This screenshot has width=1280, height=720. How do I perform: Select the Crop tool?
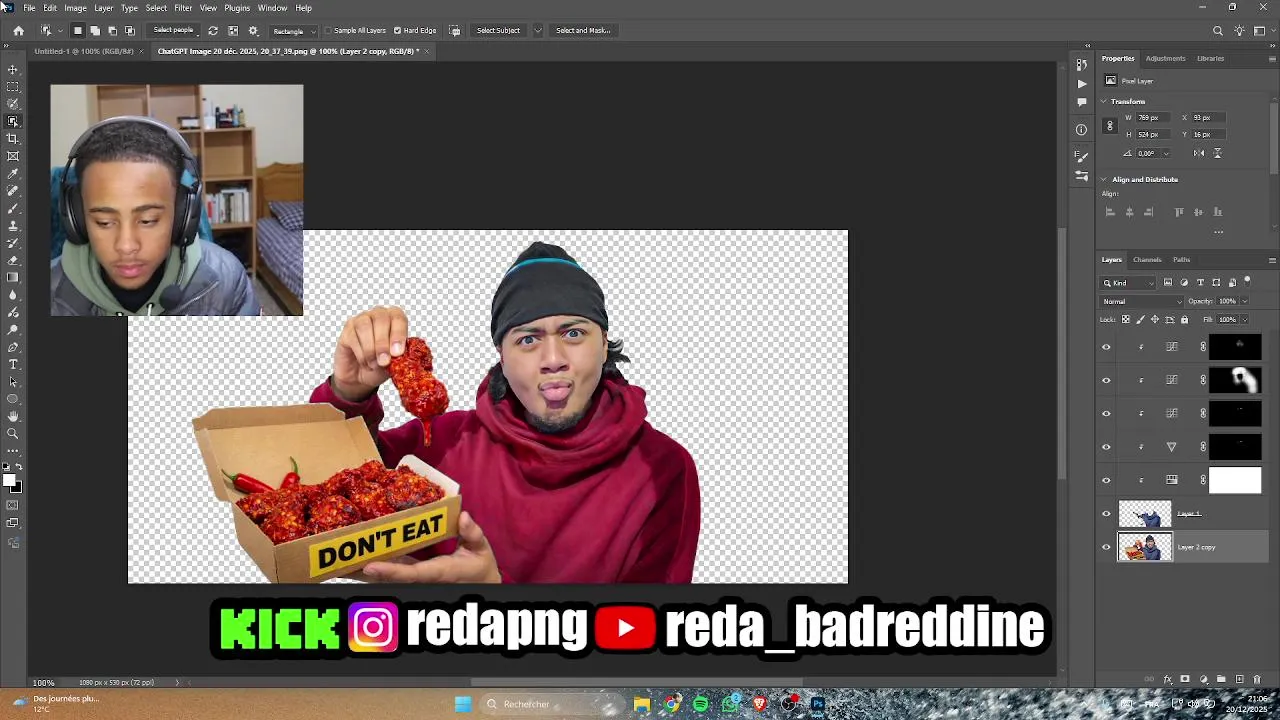point(13,138)
